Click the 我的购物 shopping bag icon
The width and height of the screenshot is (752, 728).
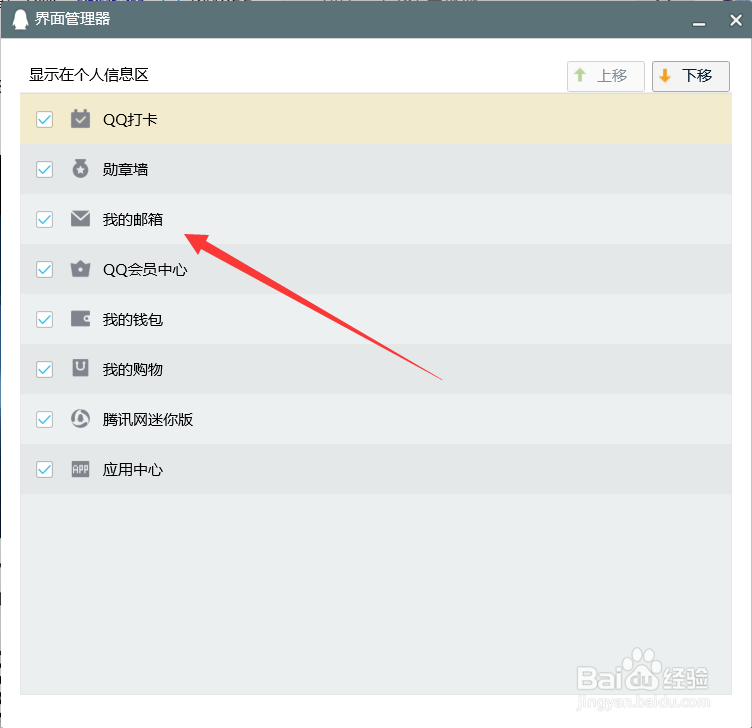coord(80,368)
